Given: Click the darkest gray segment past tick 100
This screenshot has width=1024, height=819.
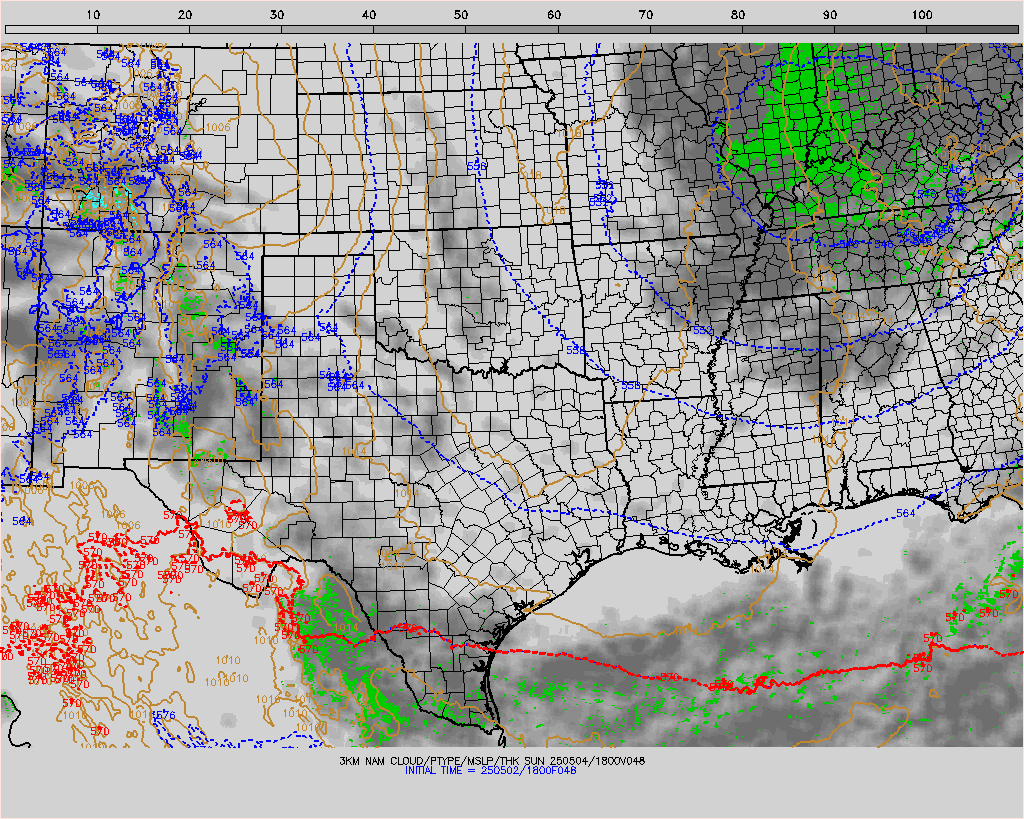Looking at the screenshot, I should tap(972, 29).
